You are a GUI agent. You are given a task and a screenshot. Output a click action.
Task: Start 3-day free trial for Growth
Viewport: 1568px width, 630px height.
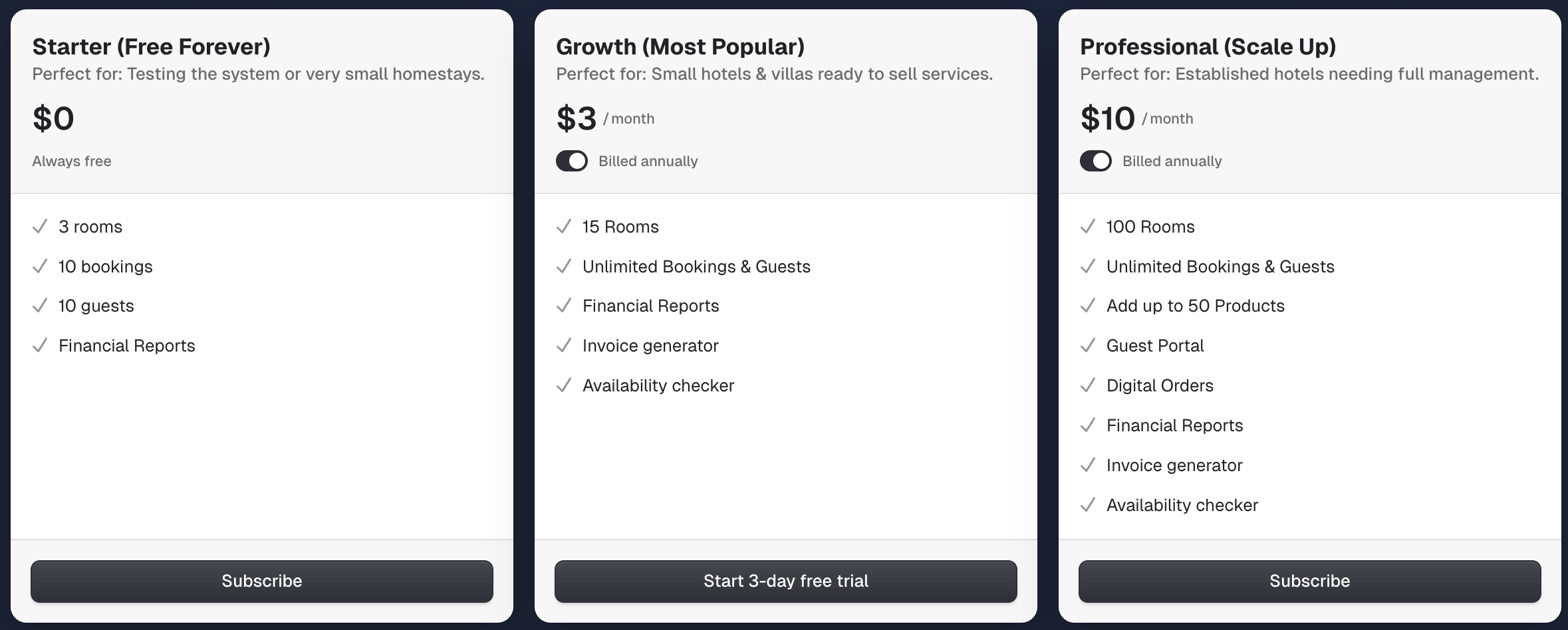click(x=785, y=581)
